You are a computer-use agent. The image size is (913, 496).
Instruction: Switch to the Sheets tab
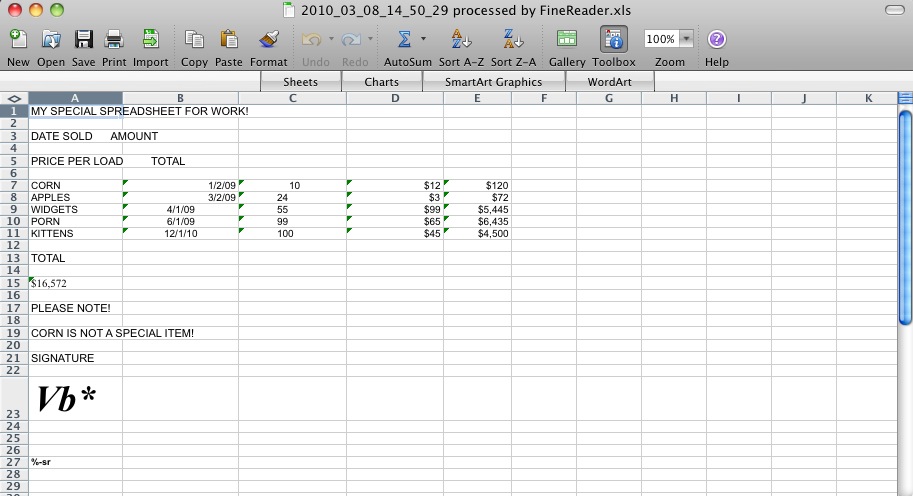[300, 82]
